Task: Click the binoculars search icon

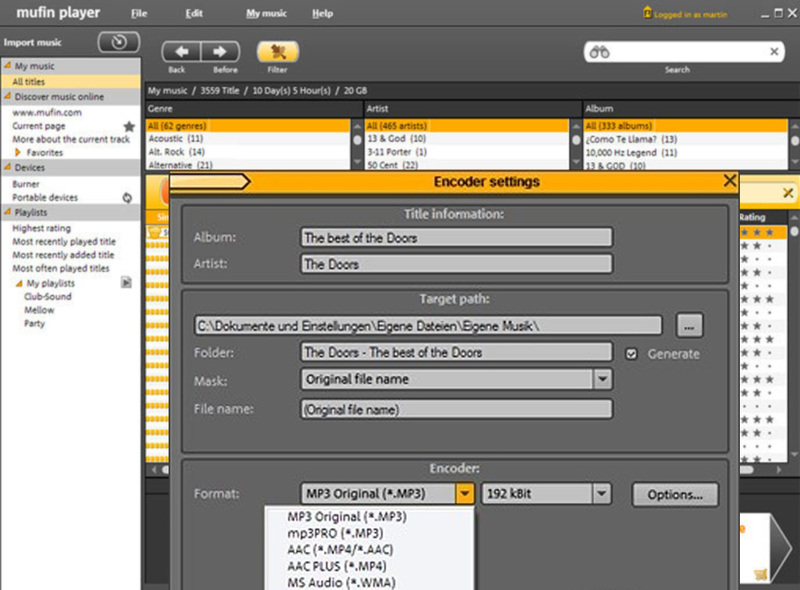Action: pos(599,52)
